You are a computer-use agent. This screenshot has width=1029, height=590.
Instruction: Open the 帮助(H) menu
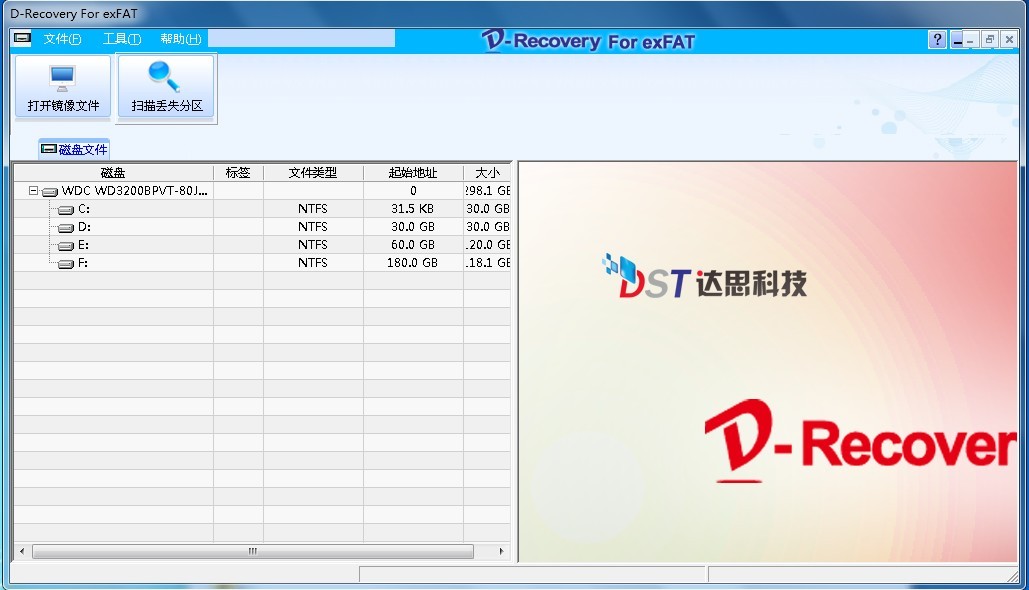(180, 39)
